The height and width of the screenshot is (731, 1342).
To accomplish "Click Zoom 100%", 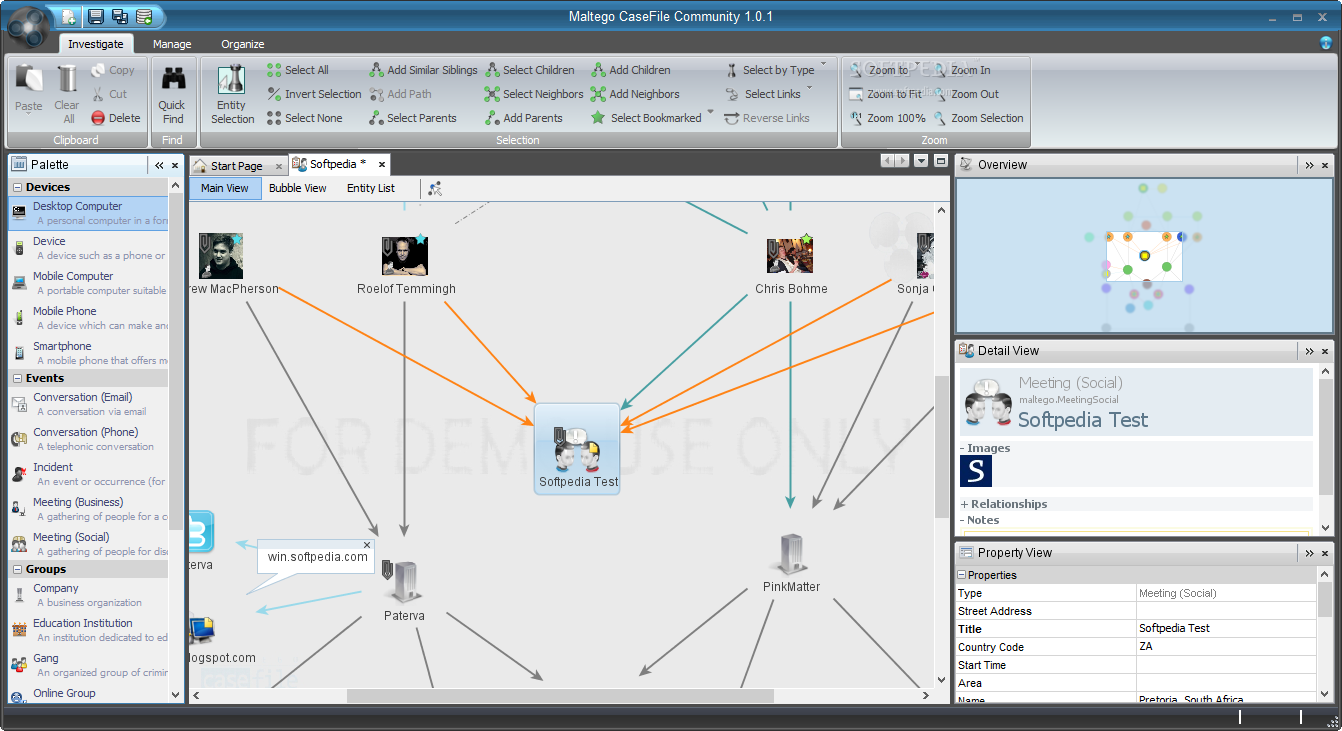I will 887,118.
